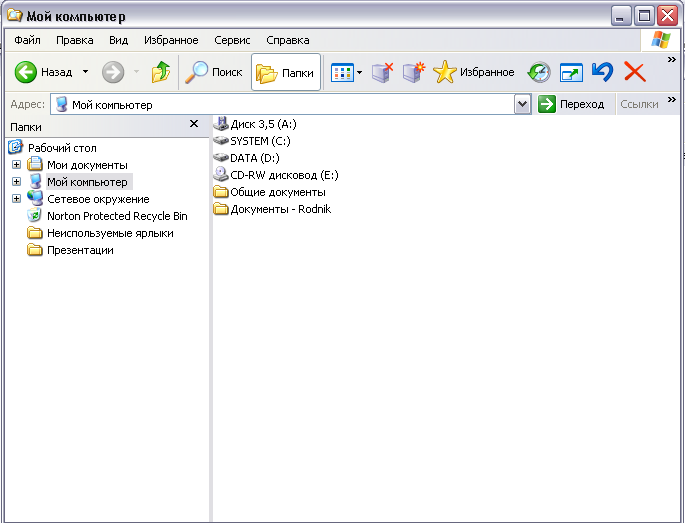Open the Правка menu

pyautogui.click(x=75, y=40)
